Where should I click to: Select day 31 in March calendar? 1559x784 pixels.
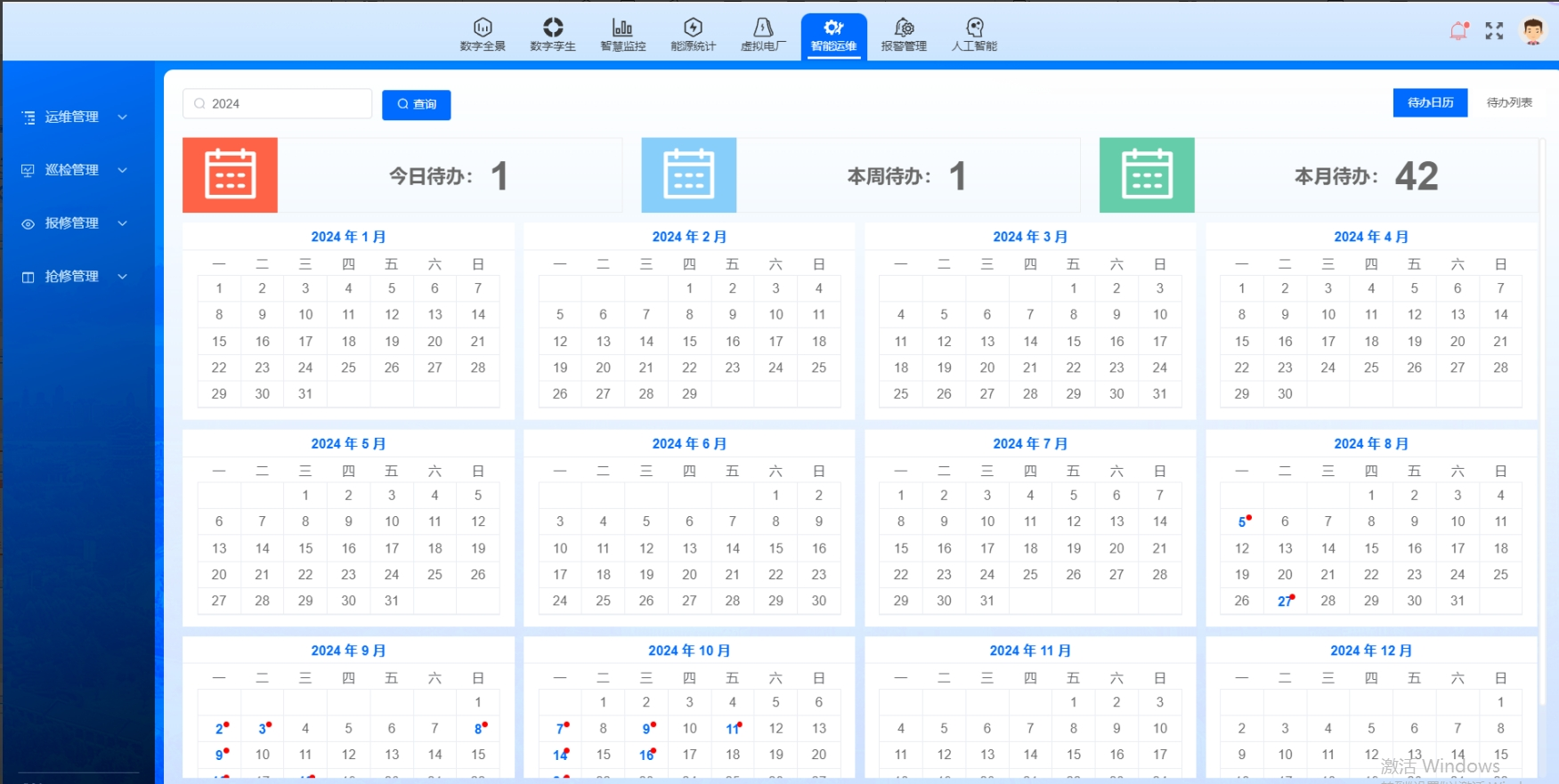pyautogui.click(x=1160, y=393)
